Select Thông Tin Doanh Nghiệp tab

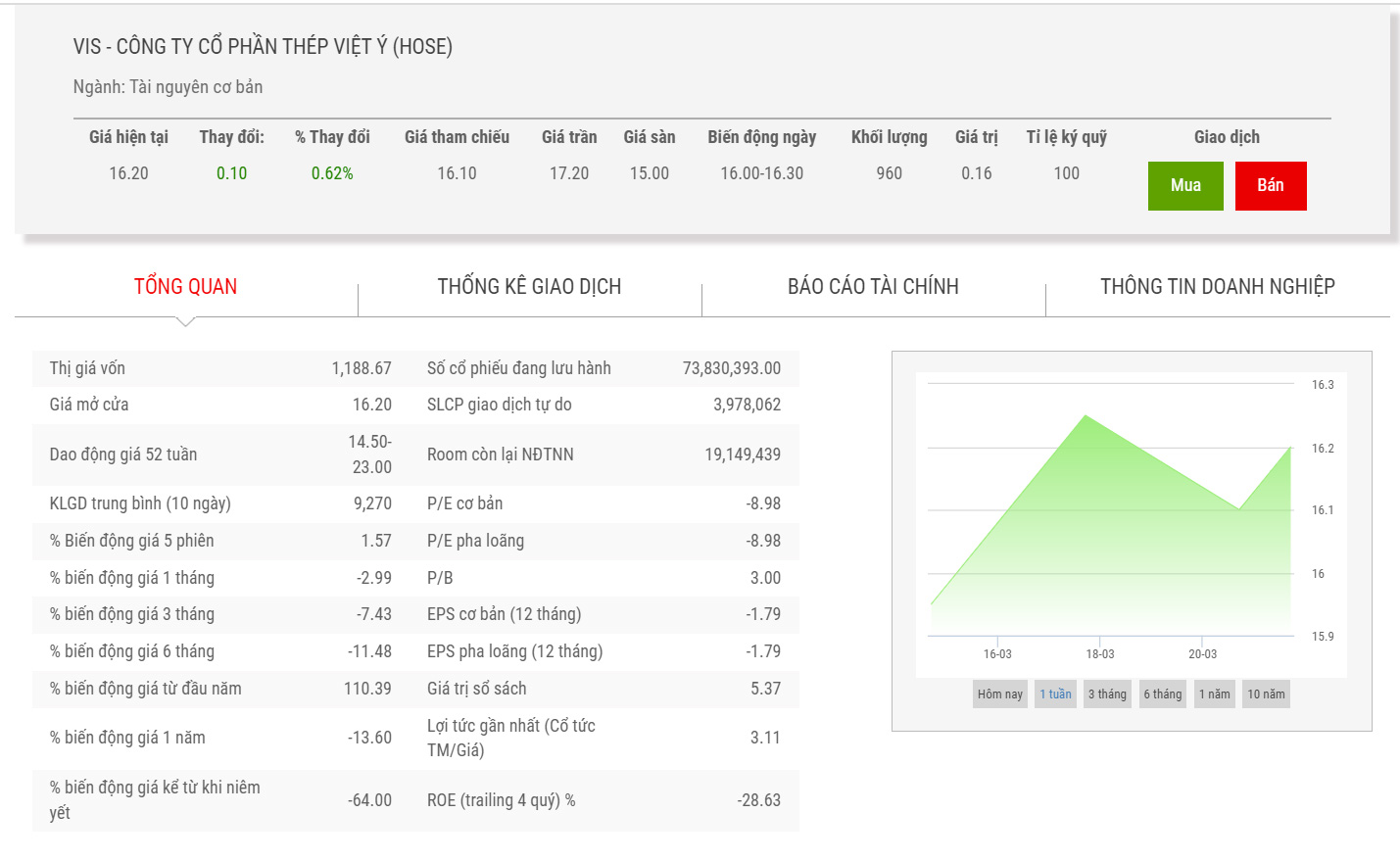(1217, 287)
